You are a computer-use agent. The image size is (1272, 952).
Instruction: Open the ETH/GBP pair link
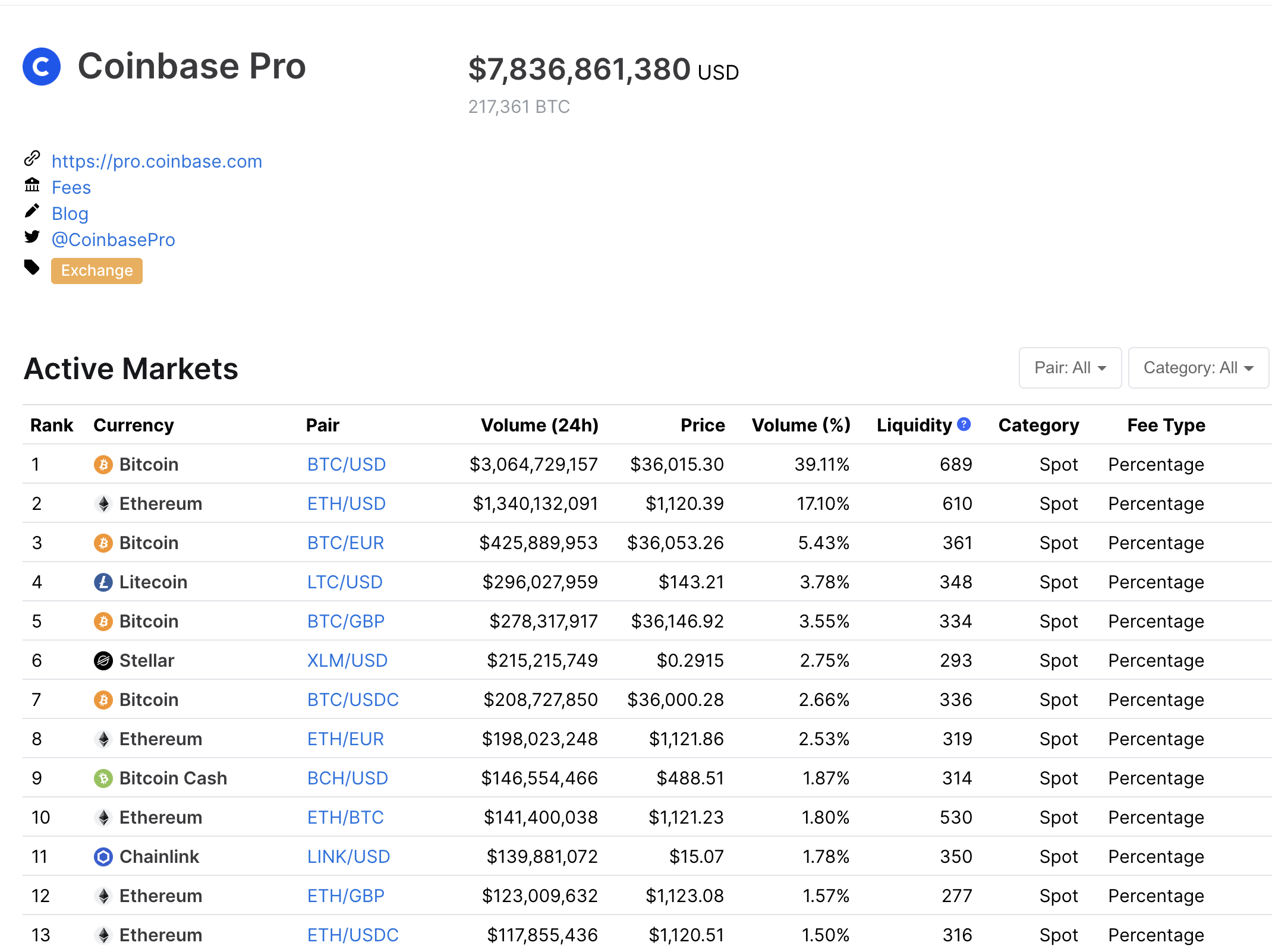tap(346, 896)
